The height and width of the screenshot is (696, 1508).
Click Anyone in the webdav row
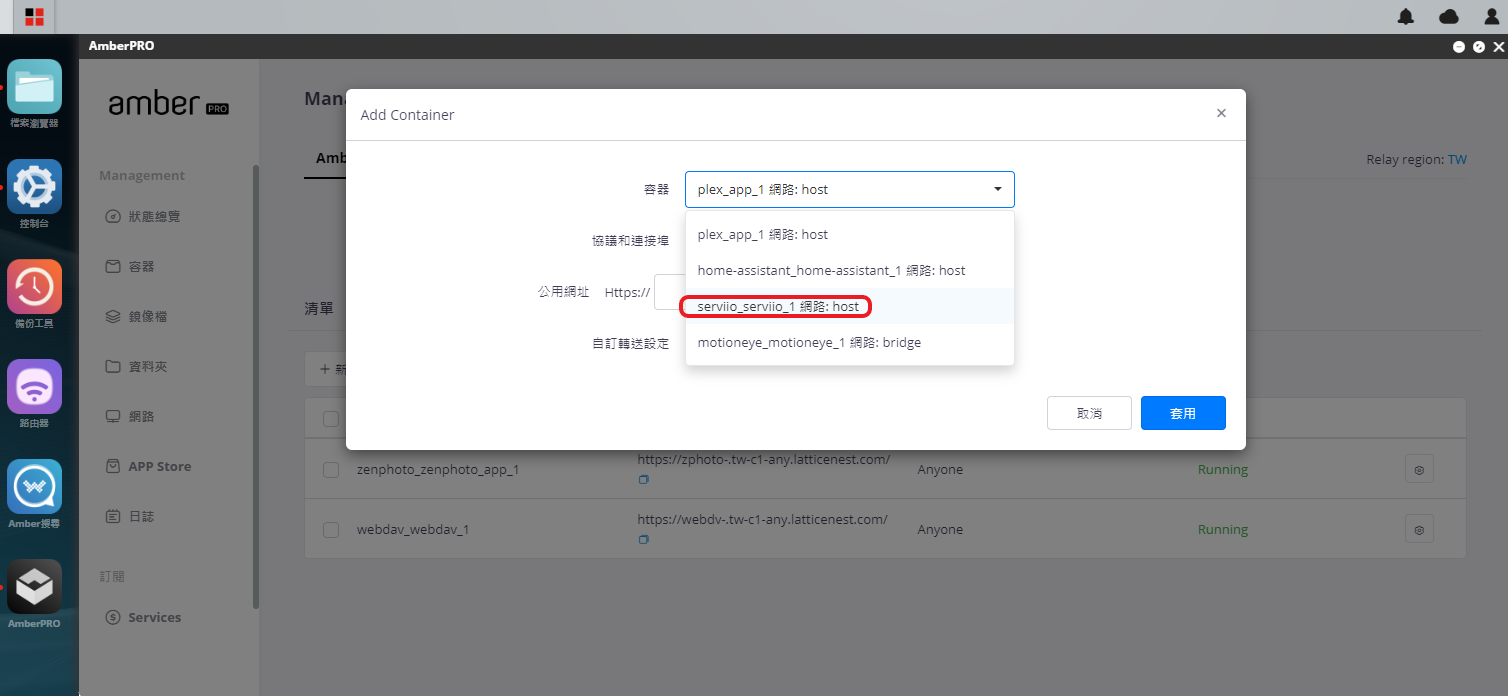pyautogui.click(x=940, y=530)
